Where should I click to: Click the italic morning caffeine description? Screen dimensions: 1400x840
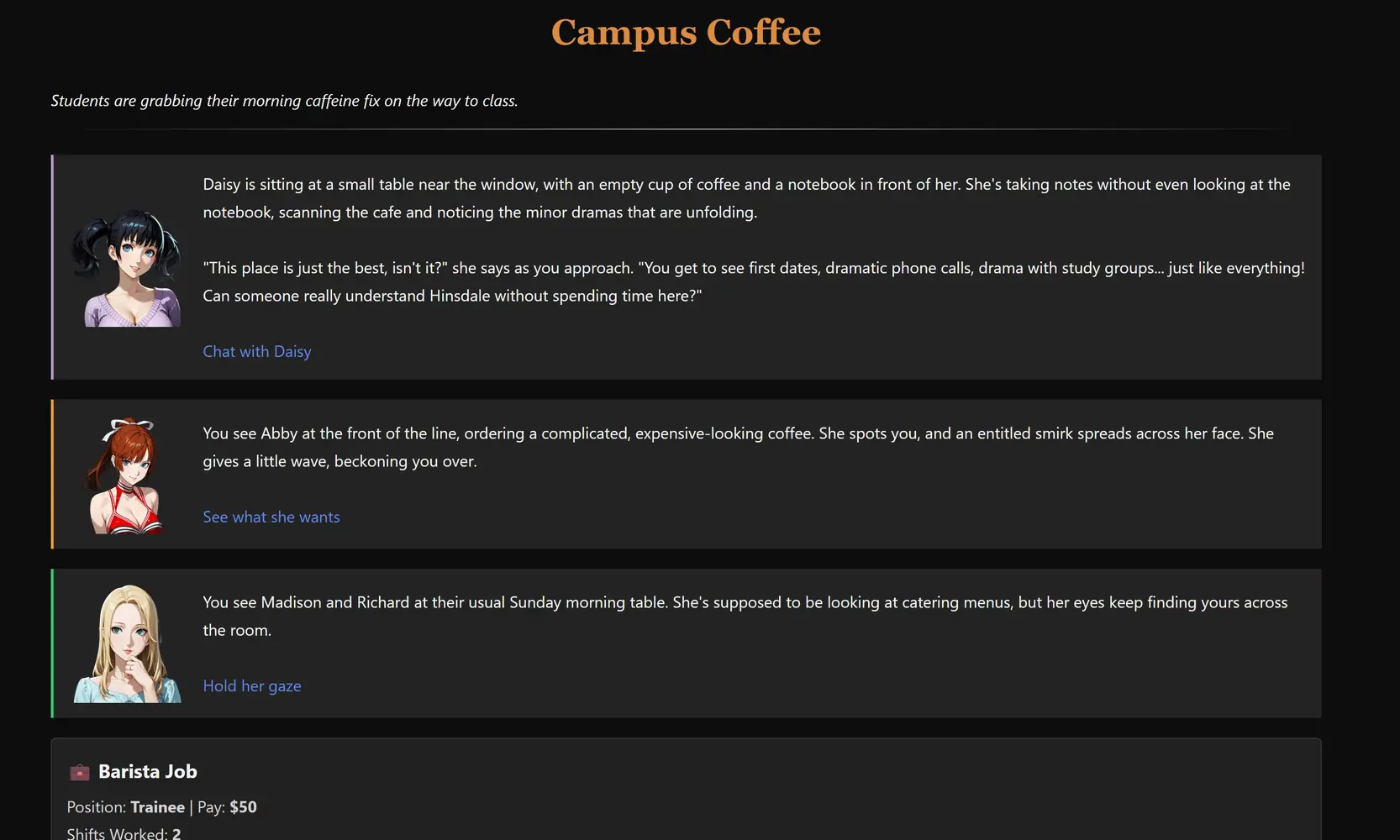[284, 101]
